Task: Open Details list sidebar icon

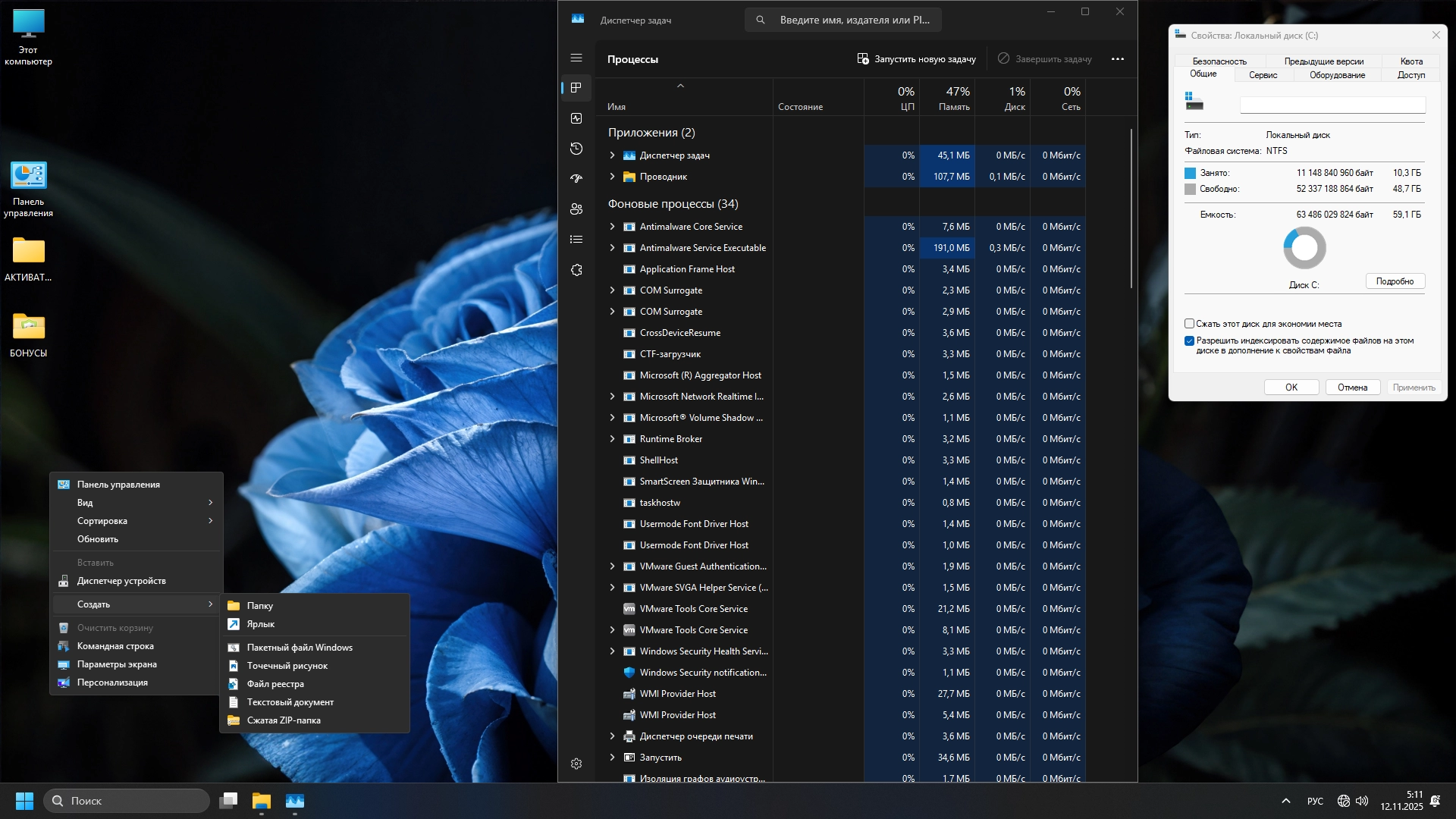Action: point(576,240)
